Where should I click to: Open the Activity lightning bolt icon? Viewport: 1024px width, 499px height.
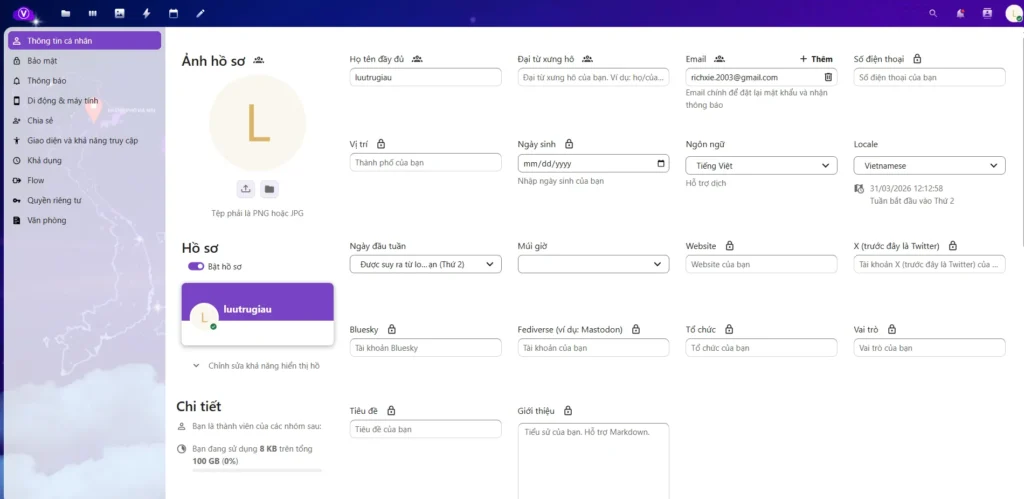pos(147,13)
